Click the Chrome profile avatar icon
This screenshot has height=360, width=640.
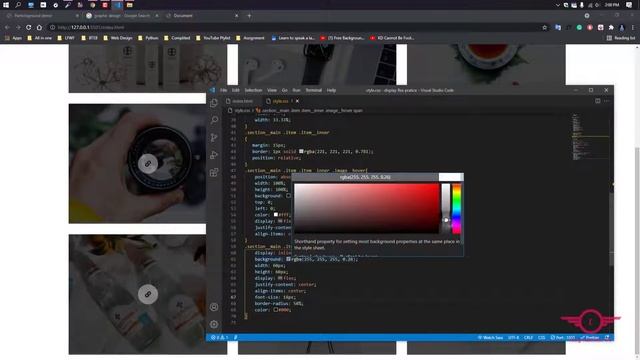point(622,27)
